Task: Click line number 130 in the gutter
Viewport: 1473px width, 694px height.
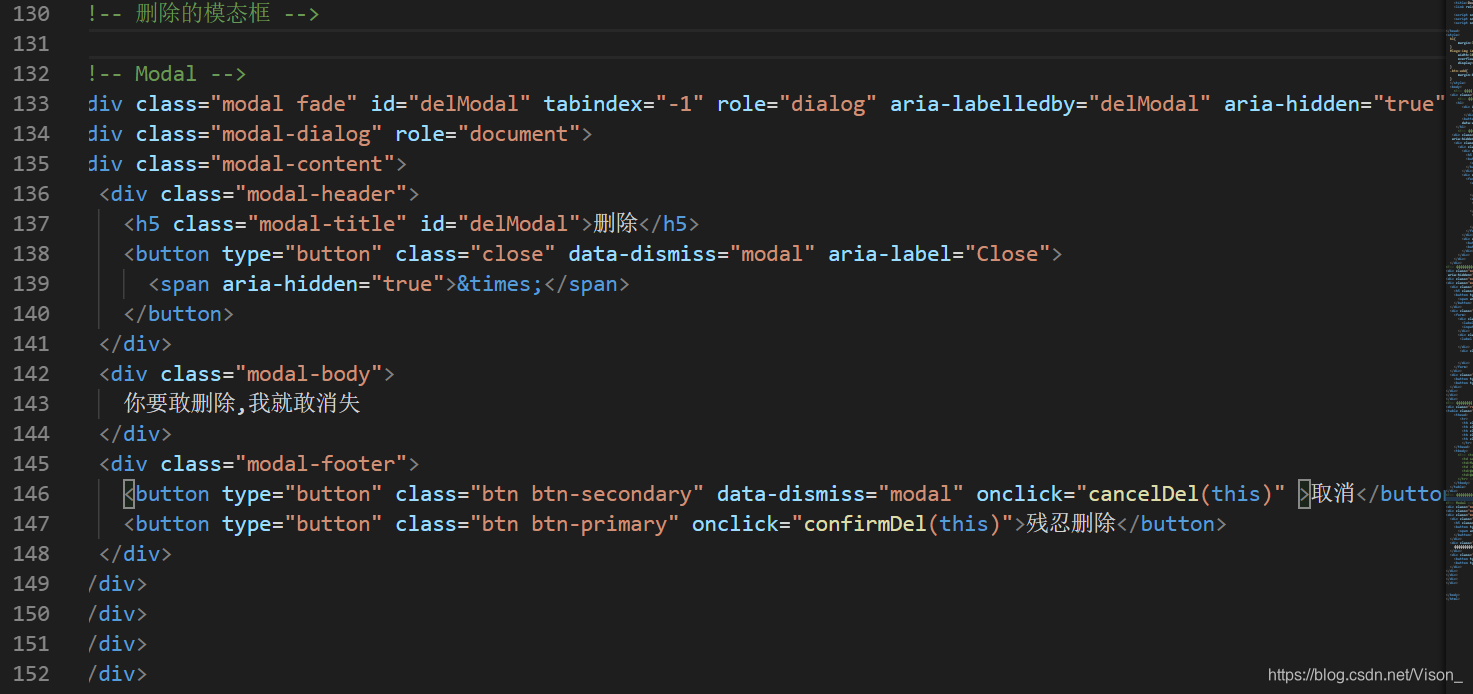Action: tap(31, 14)
